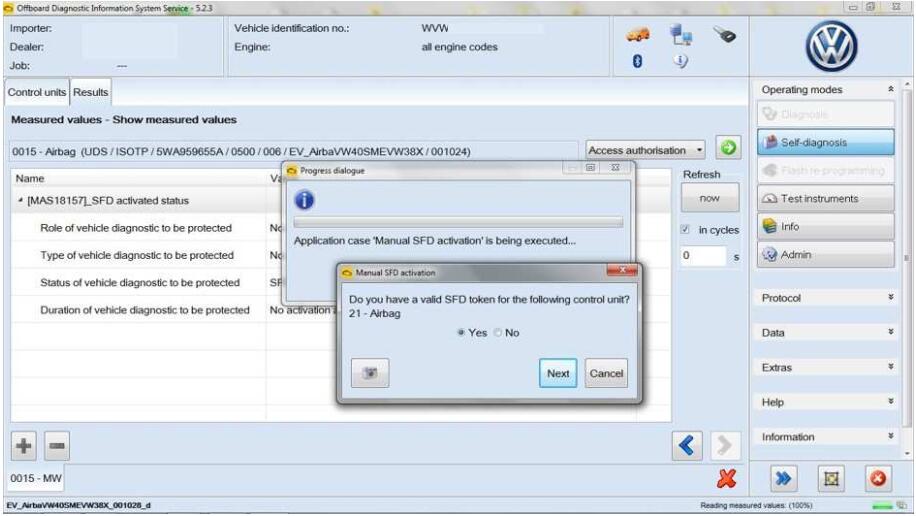Screen dimensions: 916x516
Task: Switch to the Results tab
Action: (91, 92)
